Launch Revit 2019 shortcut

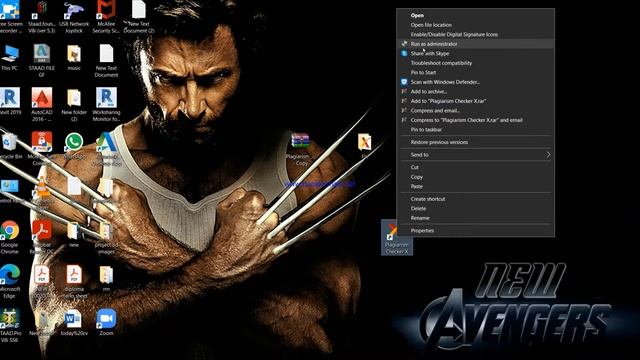(x=10, y=101)
